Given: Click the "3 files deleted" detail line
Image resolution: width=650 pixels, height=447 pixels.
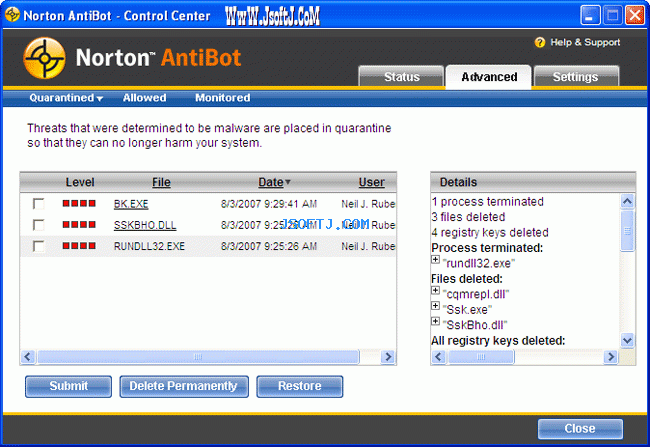Looking at the screenshot, I should tap(468, 217).
